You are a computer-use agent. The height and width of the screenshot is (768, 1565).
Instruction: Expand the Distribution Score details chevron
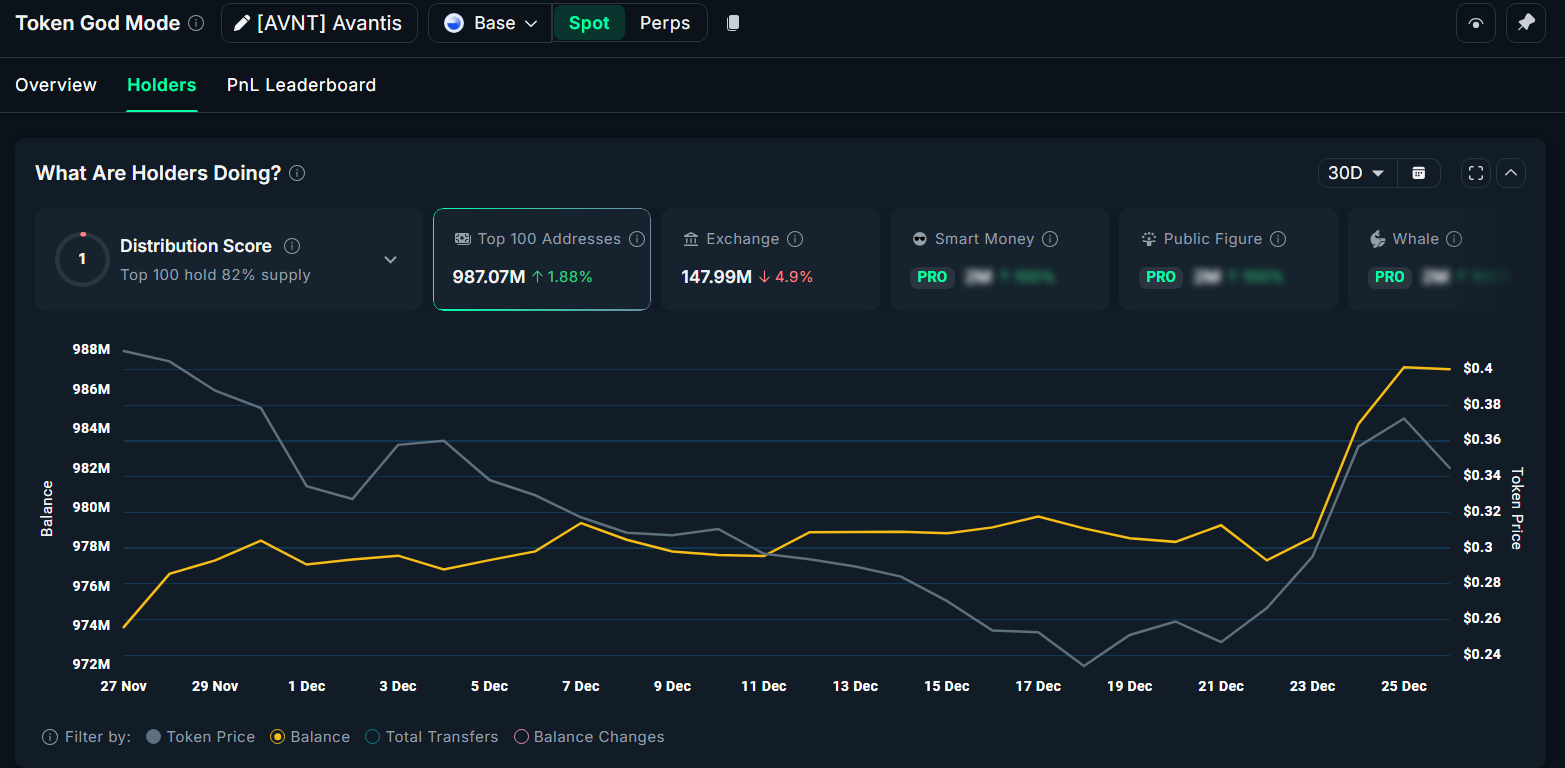click(390, 258)
